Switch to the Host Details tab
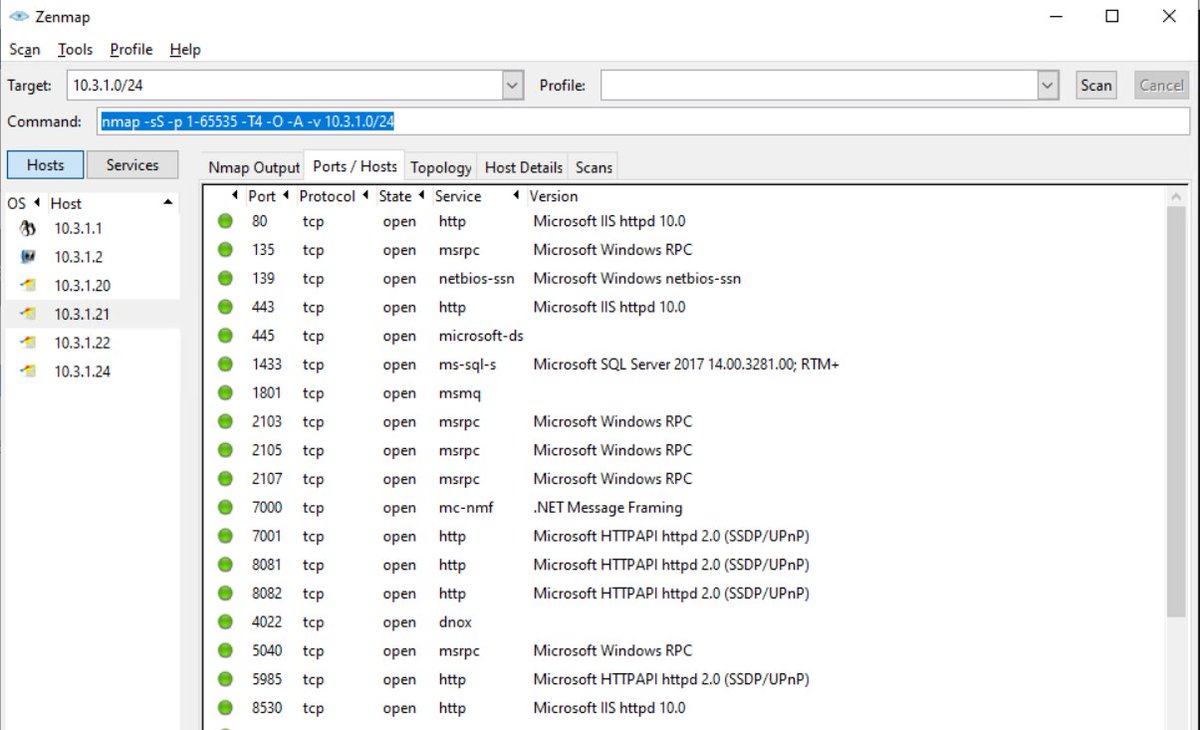 [x=524, y=167]
